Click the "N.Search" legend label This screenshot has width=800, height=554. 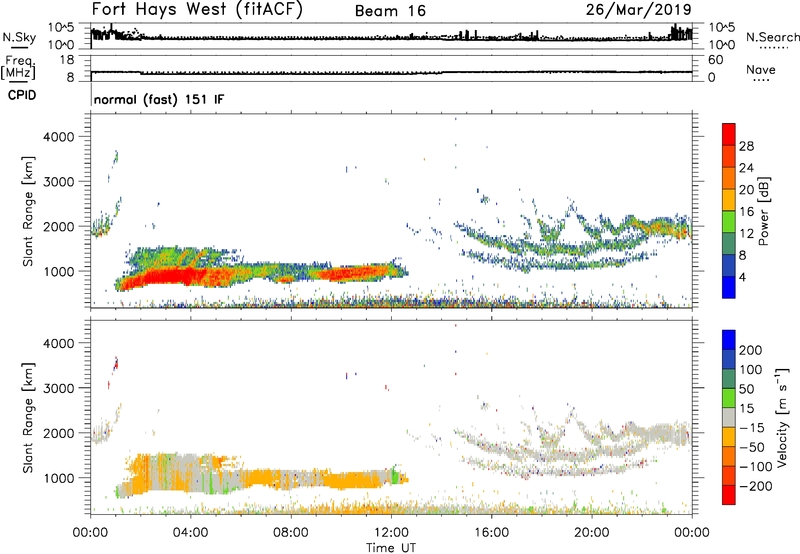pos(772,37)
